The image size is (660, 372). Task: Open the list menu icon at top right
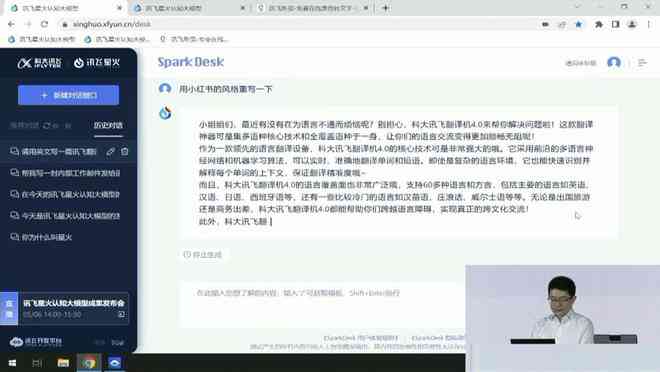point(642,63)
